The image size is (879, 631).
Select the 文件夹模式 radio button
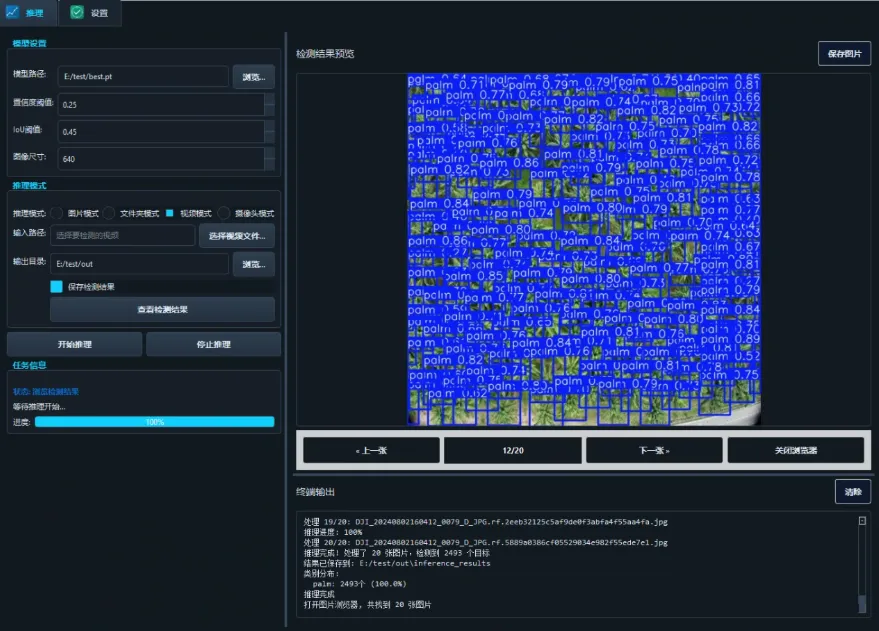click(110, 213)
